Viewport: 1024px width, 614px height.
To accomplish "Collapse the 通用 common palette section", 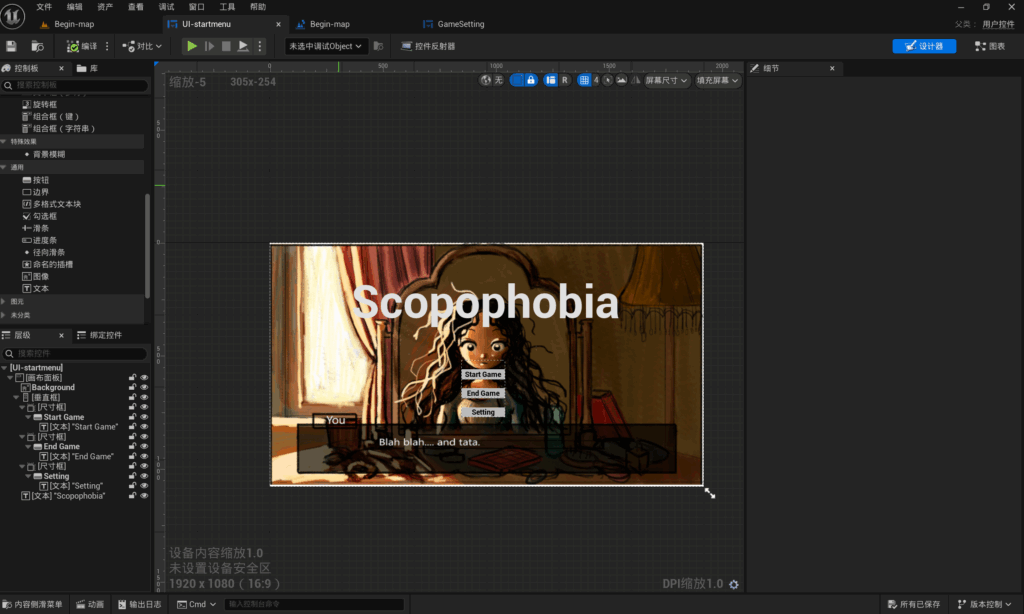I will tap(4, 167).
